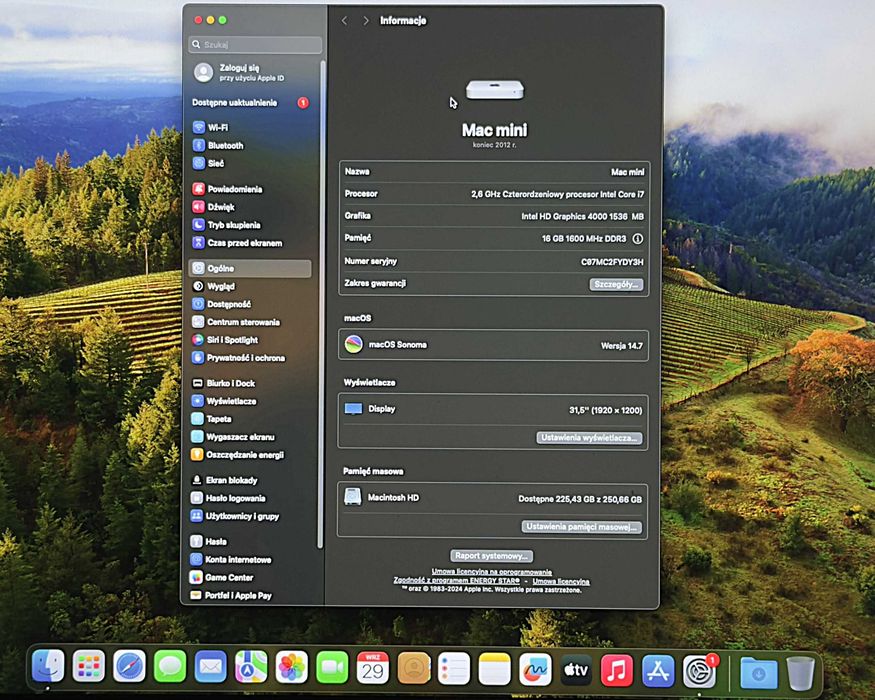Launch Safari from the Dock

coord(129,666)
